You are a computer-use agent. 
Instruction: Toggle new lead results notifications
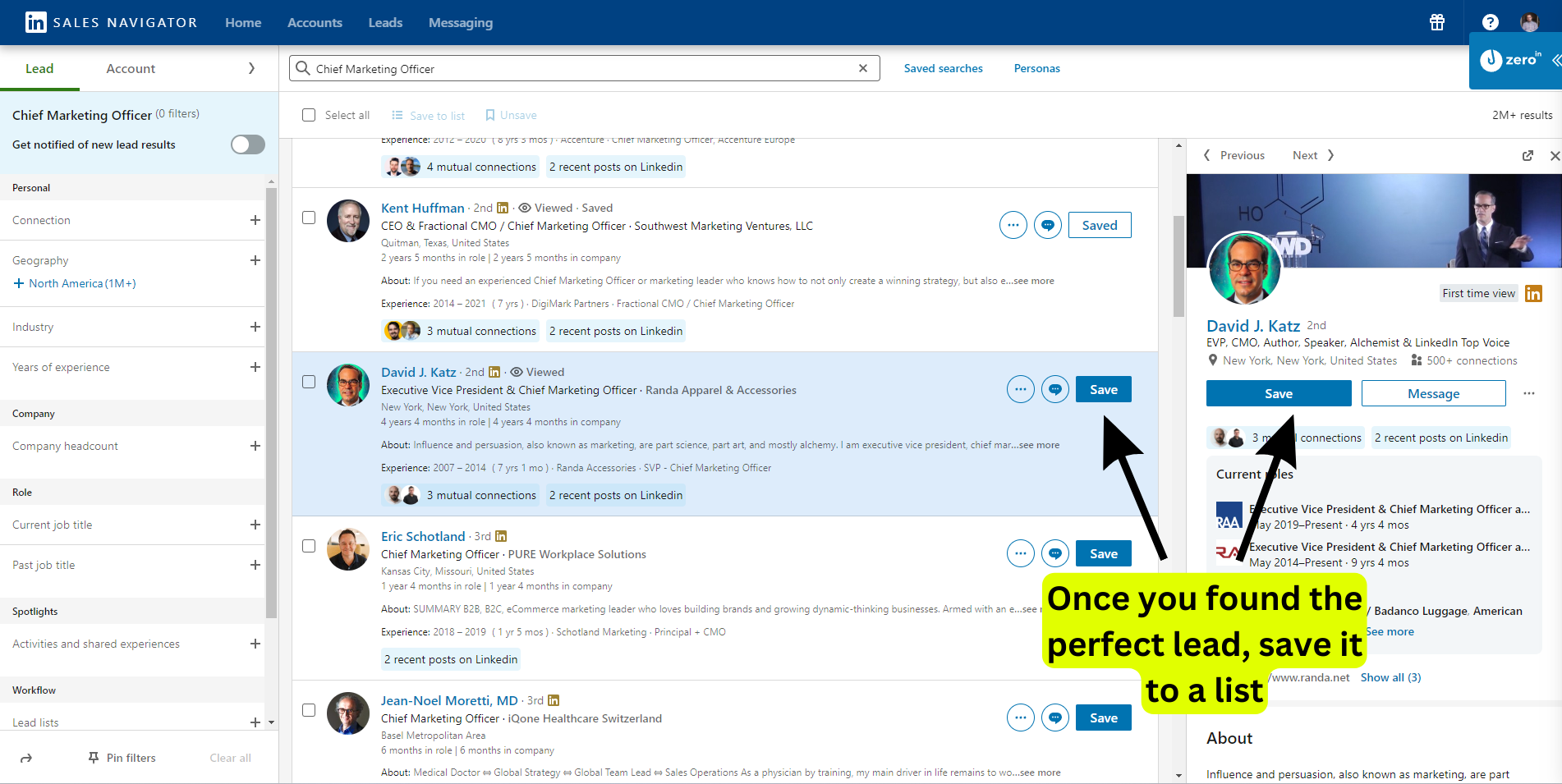pos(248,144)
